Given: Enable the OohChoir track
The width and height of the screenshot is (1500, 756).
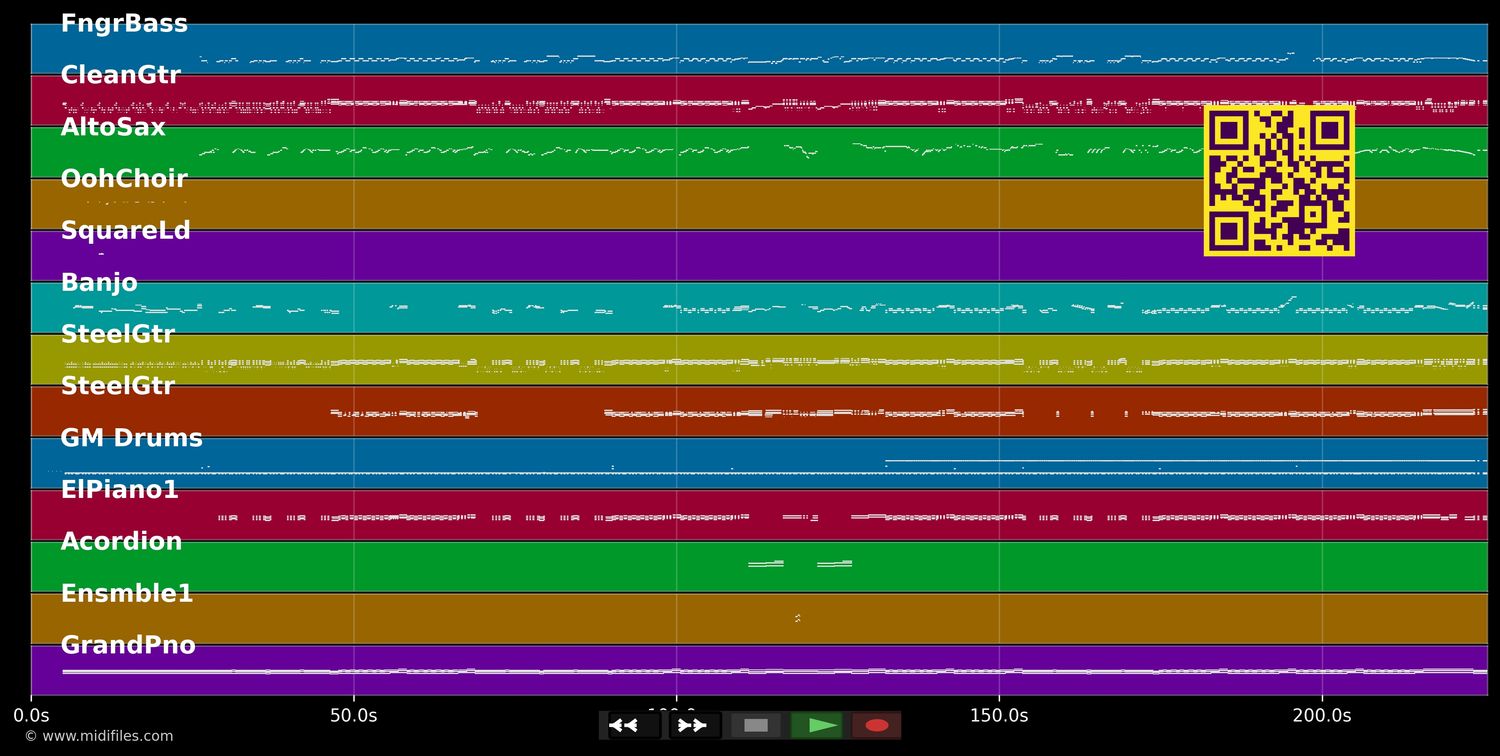Looking at the screenshot, I should tap(124, 178).
